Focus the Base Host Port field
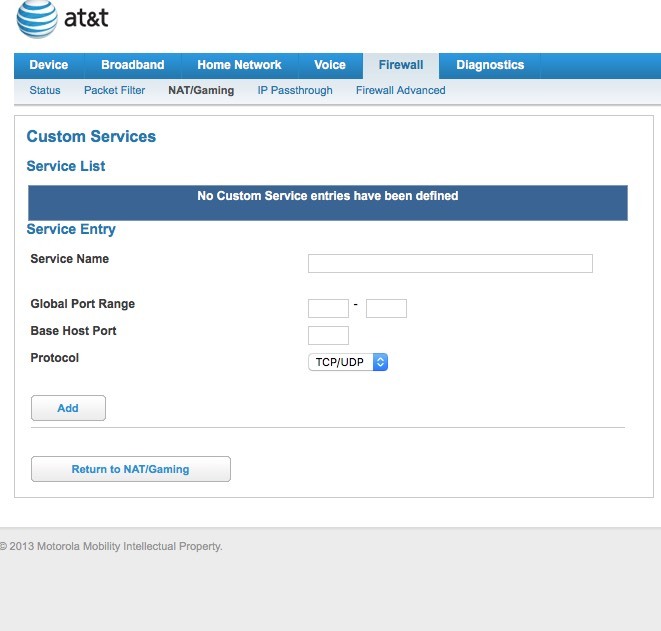 point(328,336)
